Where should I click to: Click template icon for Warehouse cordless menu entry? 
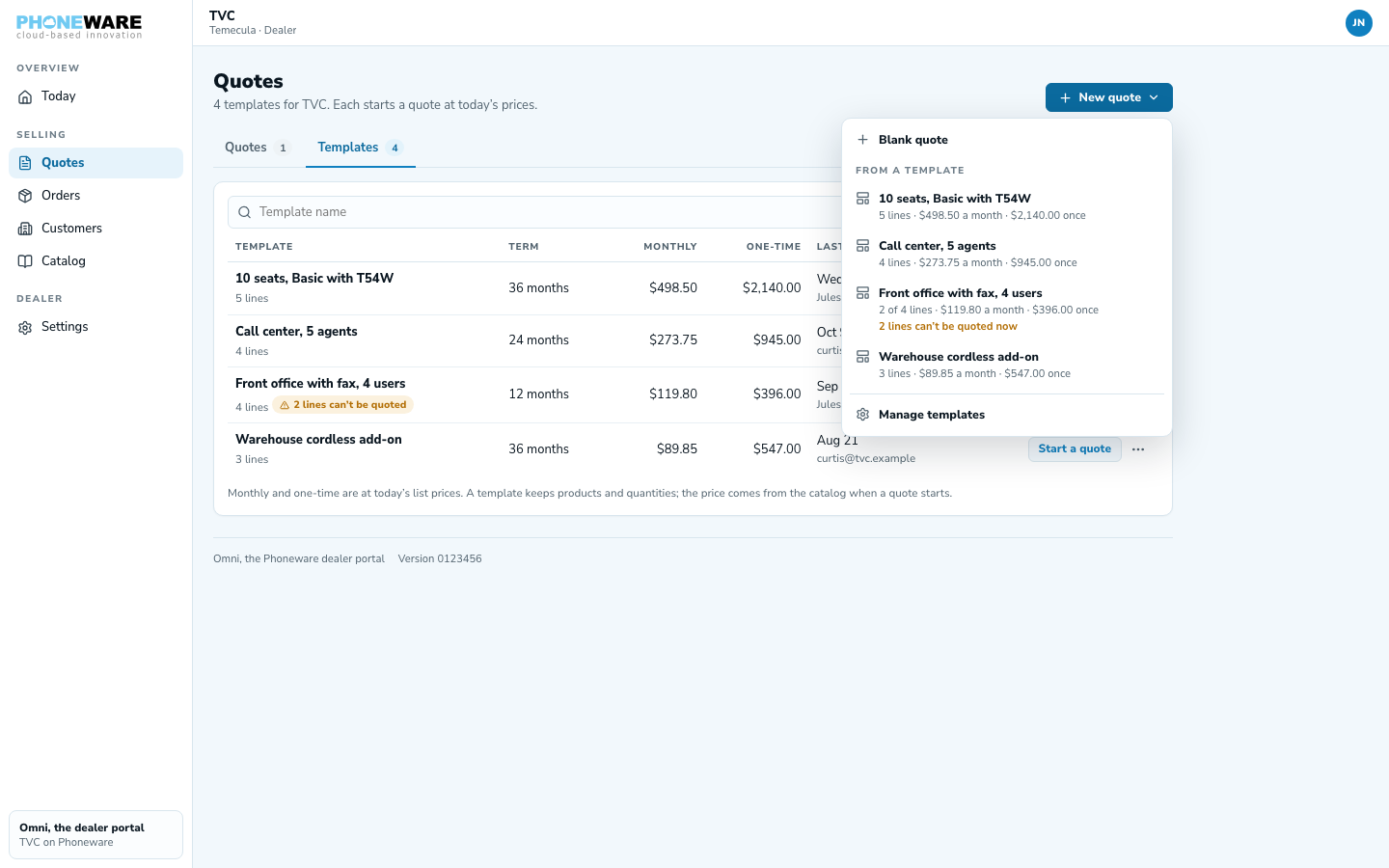(x=863, y=357)
